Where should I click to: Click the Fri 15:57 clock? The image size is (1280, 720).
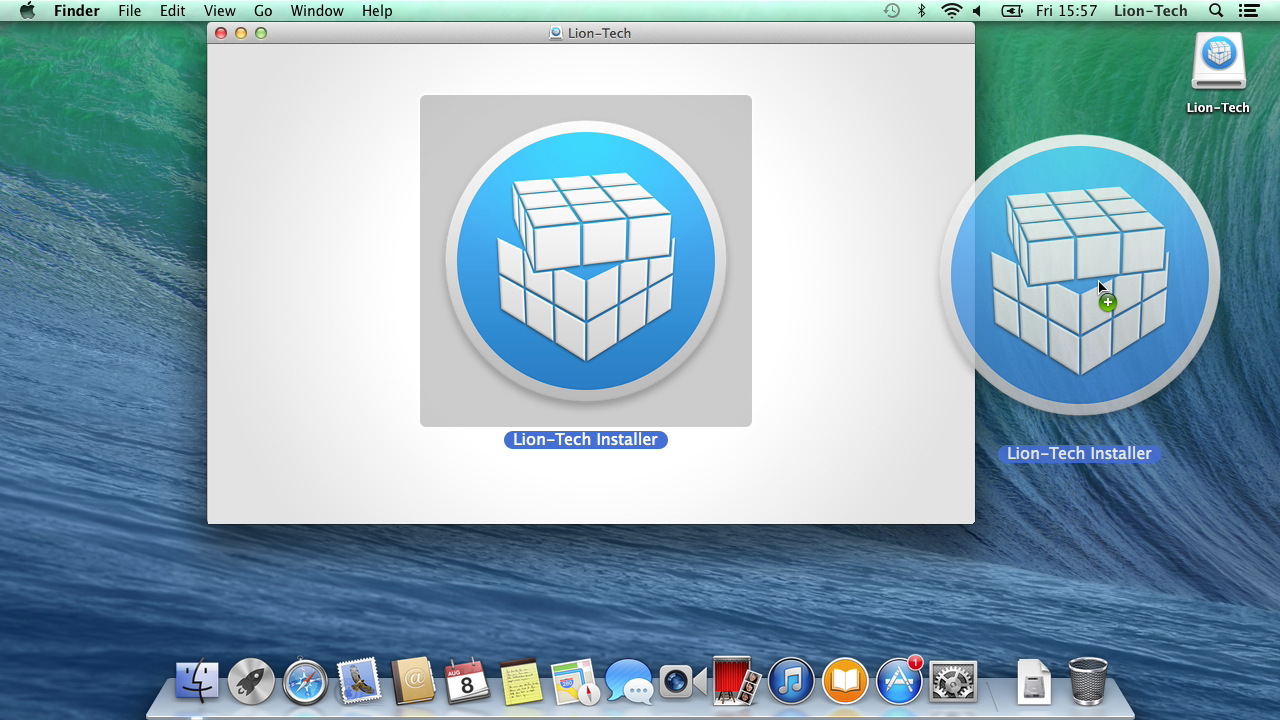[x=1066, y=11]
